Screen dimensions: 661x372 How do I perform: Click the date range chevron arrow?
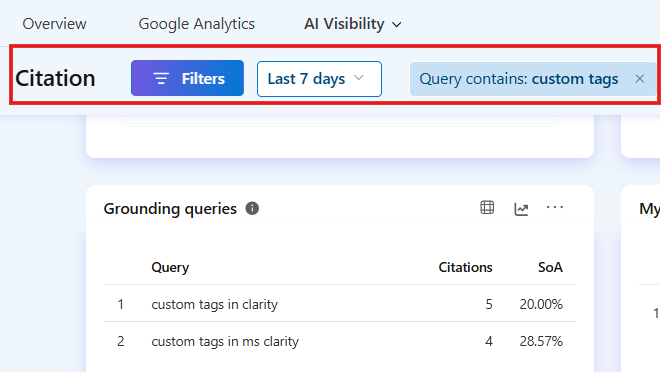359,78
